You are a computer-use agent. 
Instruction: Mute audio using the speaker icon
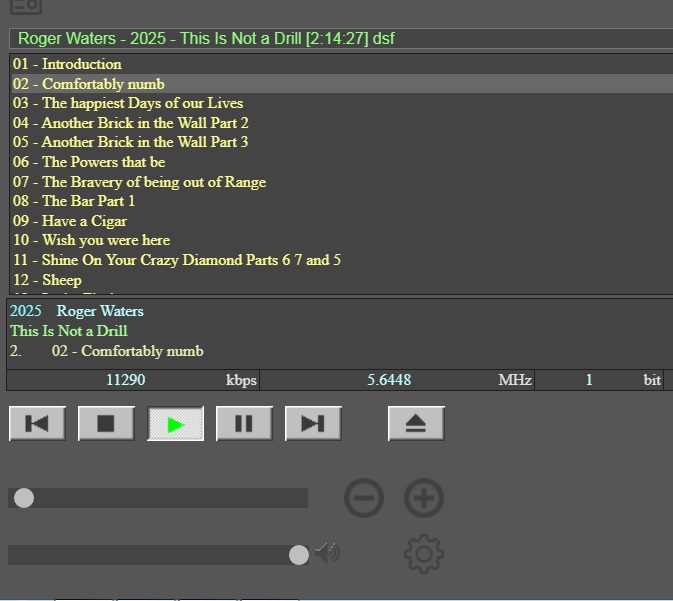328,552
